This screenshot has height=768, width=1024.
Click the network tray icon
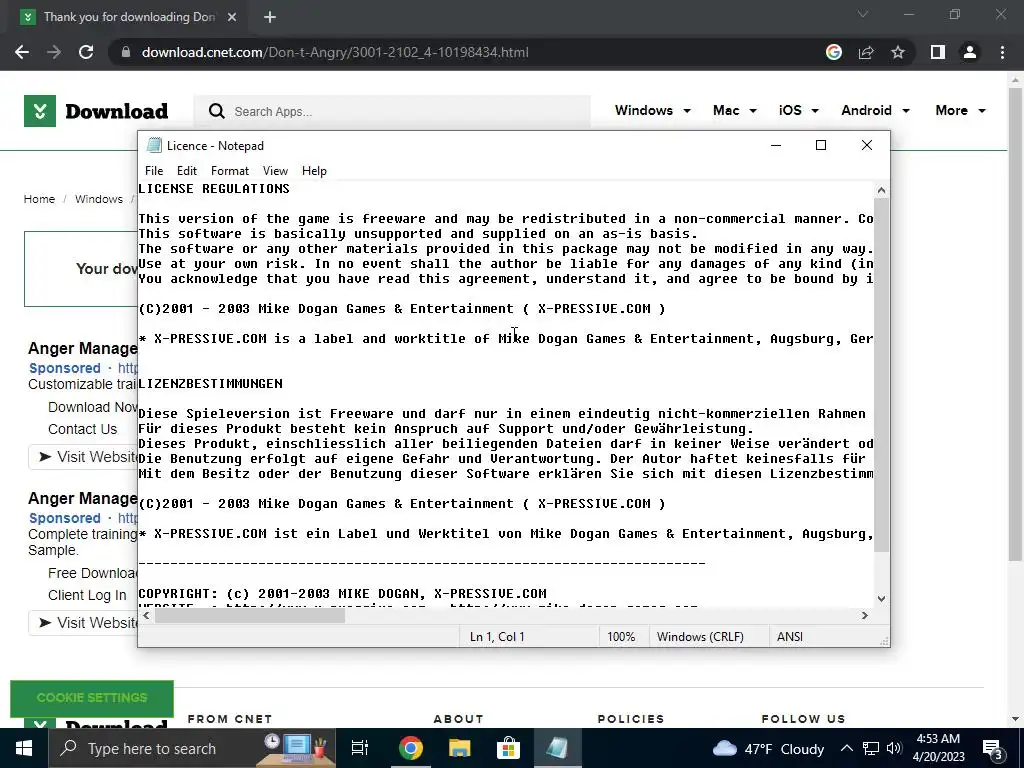(871, 748)
